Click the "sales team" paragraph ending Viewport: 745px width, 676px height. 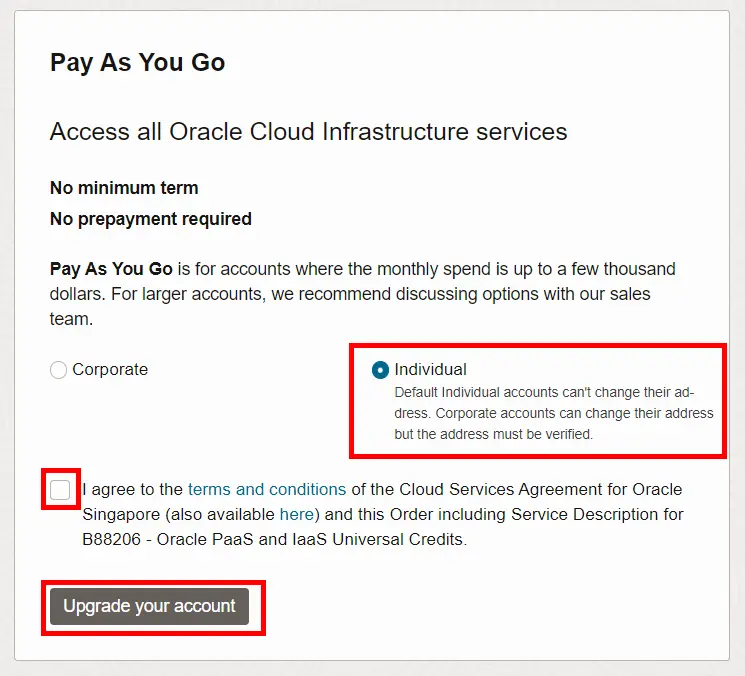71,320
